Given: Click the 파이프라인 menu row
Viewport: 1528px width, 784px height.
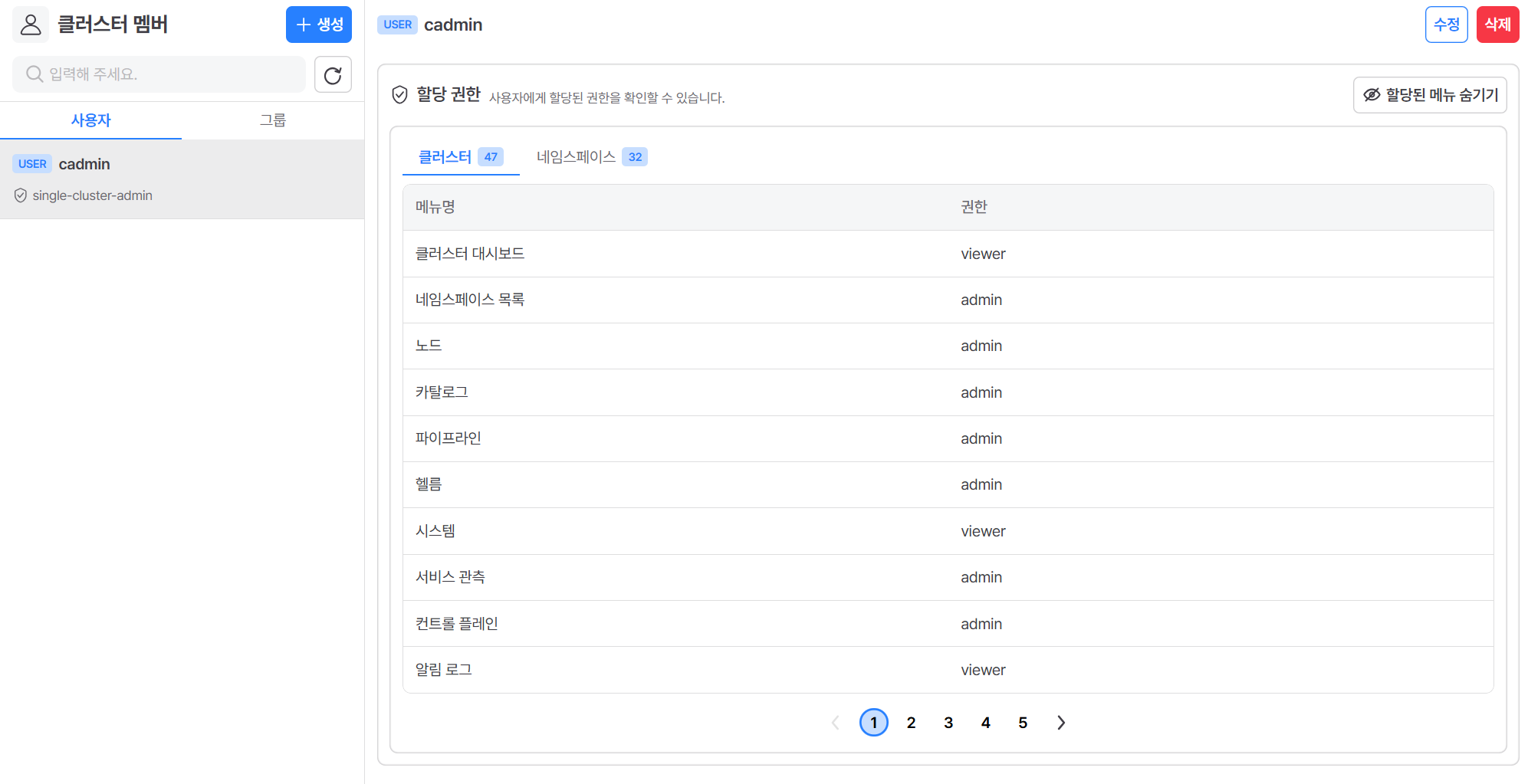Looking at the screenshot, I should tap(948, 438).
